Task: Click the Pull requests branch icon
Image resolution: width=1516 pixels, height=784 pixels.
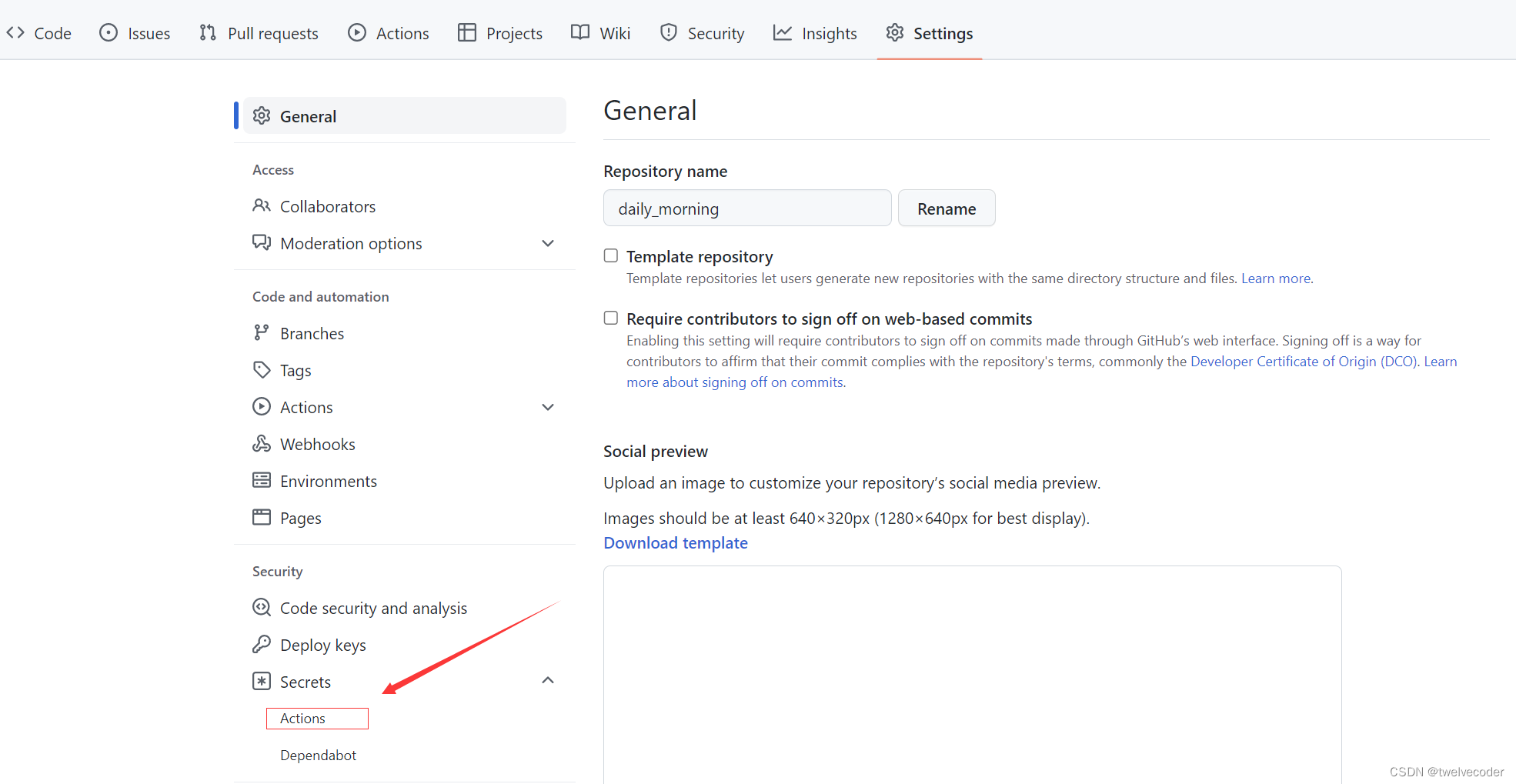Action: tap(208, 32)
